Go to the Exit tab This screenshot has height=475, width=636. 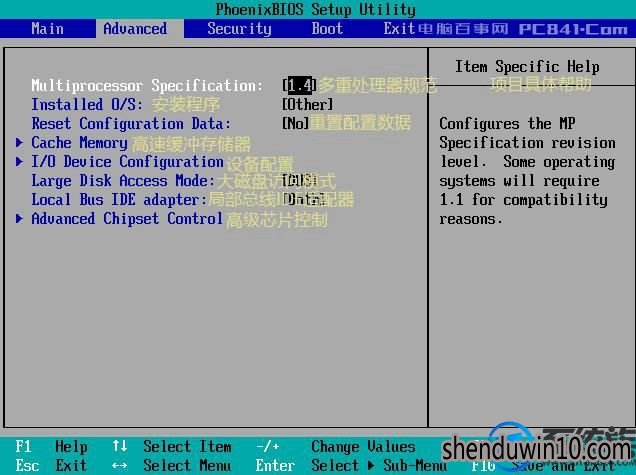pos(399,29)
